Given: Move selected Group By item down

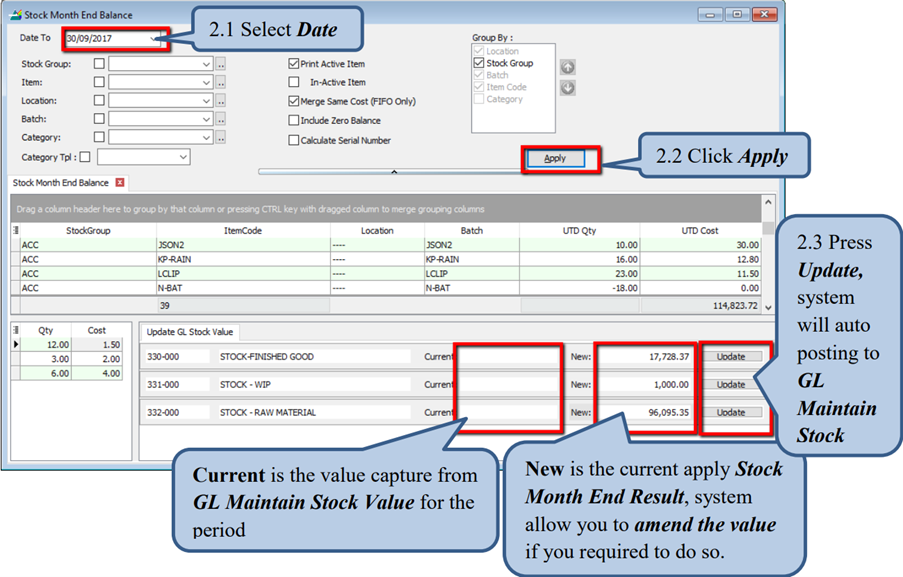Looking at the screenshot, I should coord(567,88).
